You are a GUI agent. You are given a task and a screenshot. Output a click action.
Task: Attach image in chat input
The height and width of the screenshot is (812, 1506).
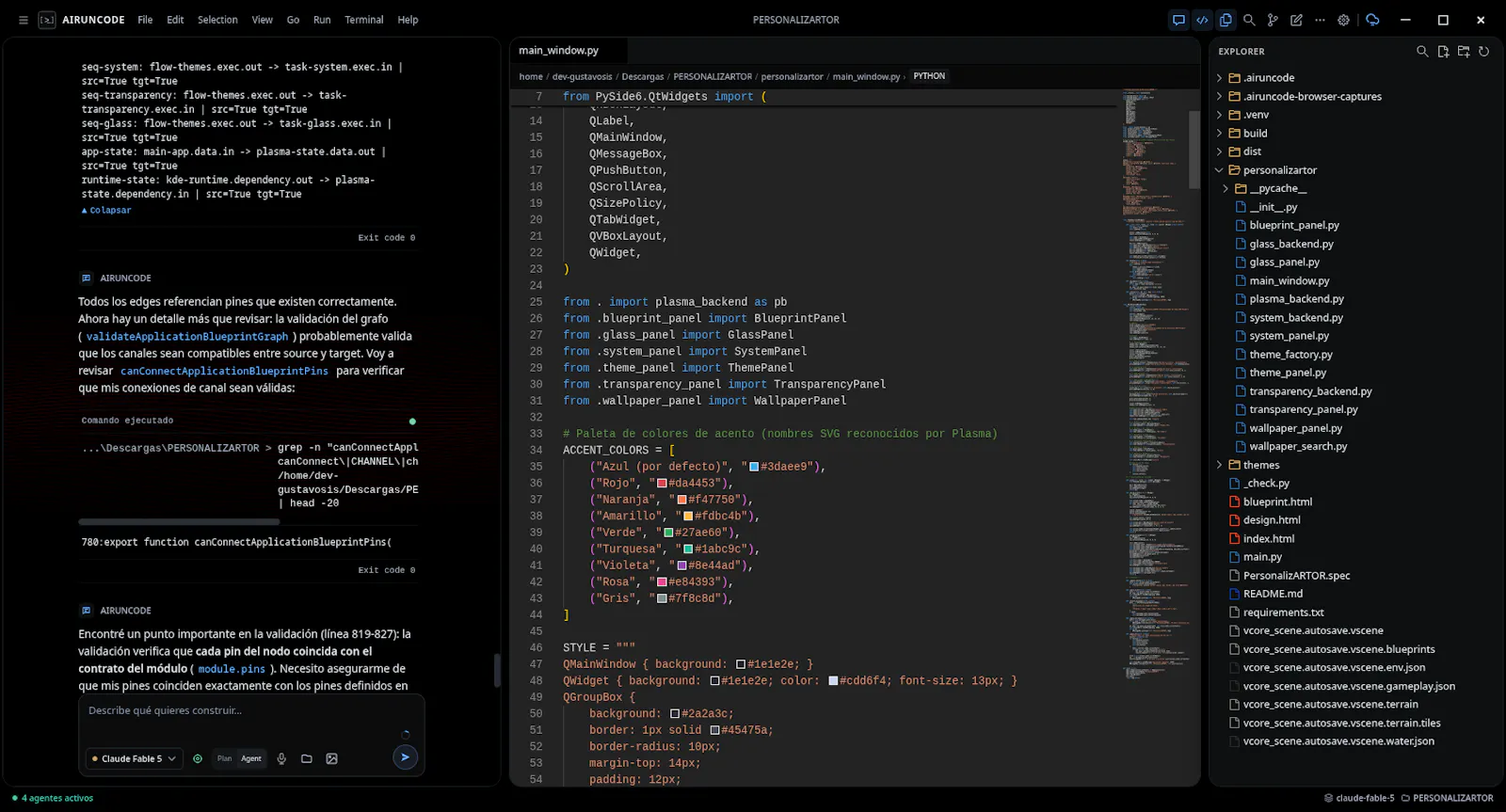tap(331, 758)
